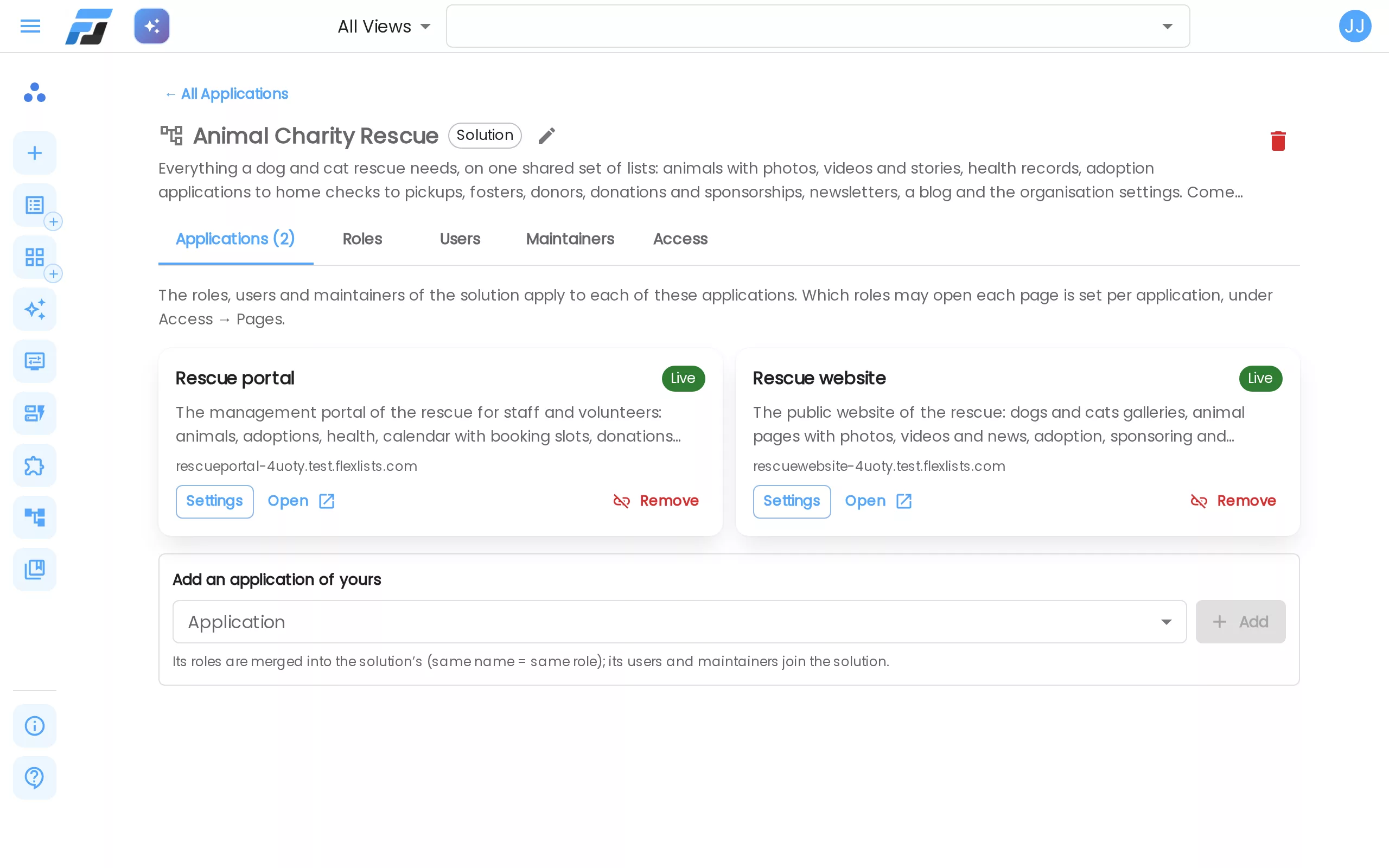Open Settings for Rescue portal
The width and height of the screenshot is (1389, 868).
tap(215, 501)
